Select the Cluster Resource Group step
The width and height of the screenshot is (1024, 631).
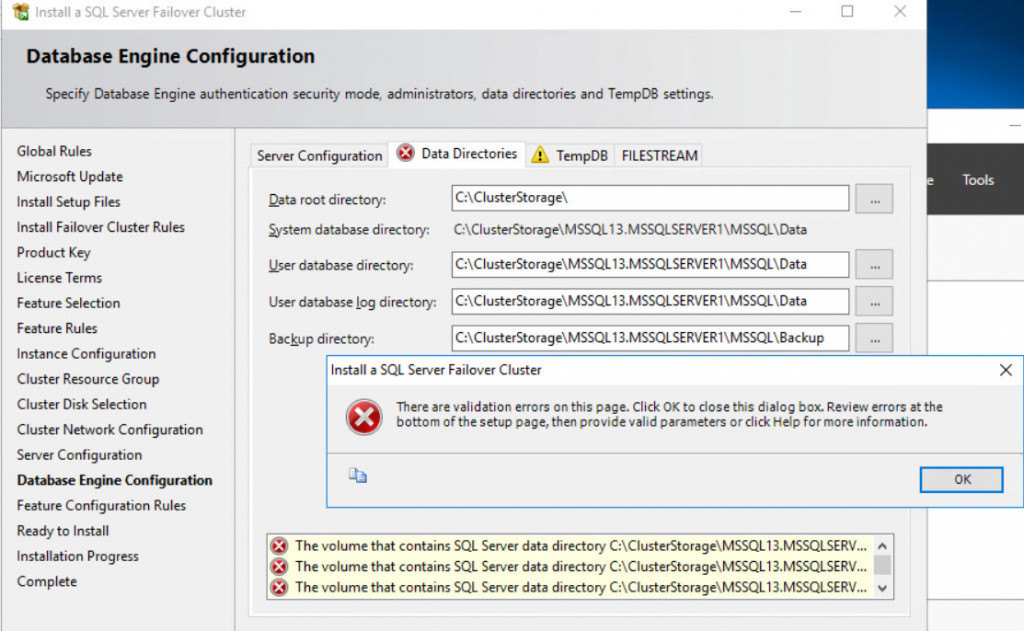[88, 379]
